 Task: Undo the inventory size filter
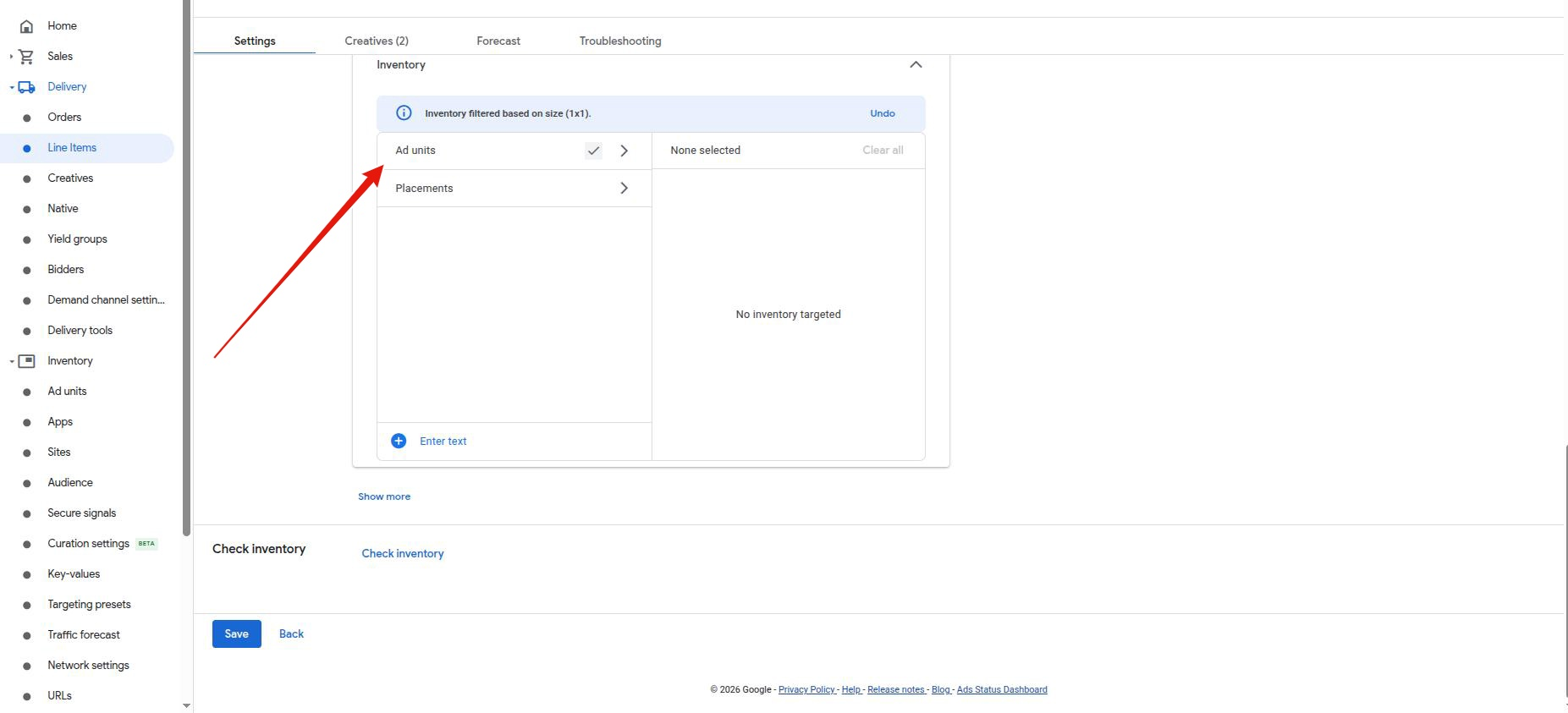click(882, 113)
